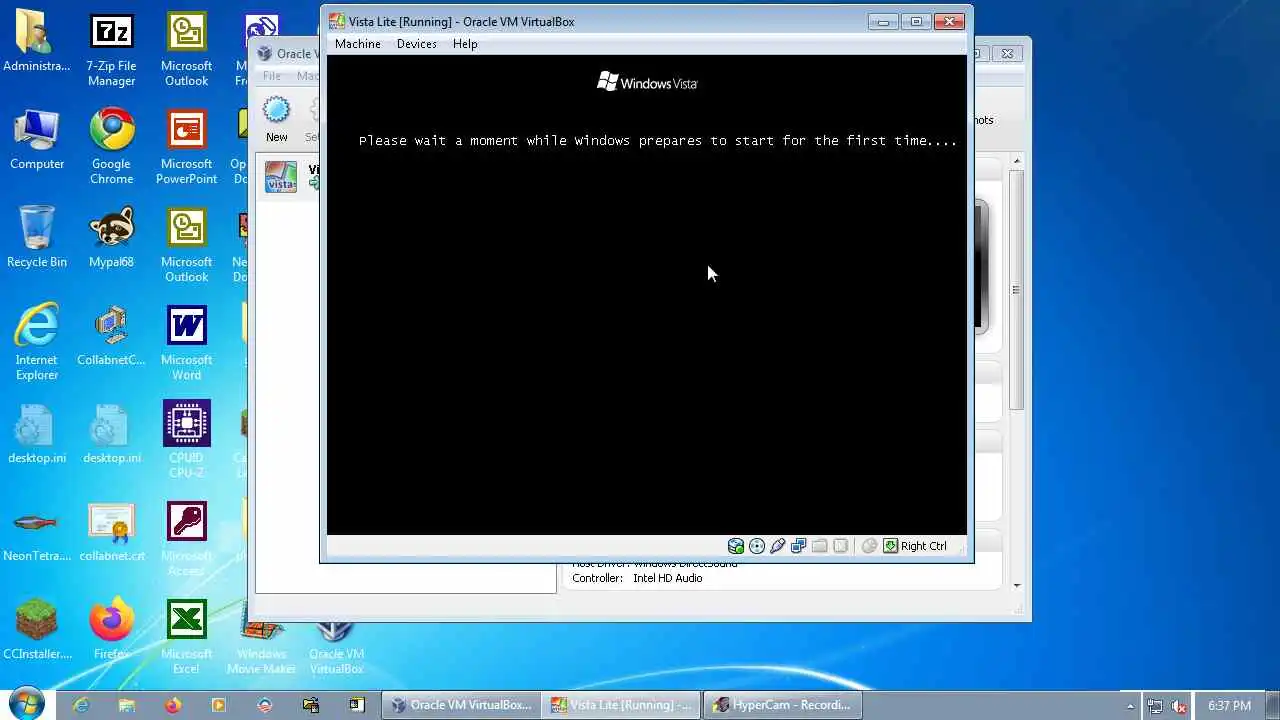
Task: Open 7-Zip File Manager desktop icon
Action: [x=111, y=50]
